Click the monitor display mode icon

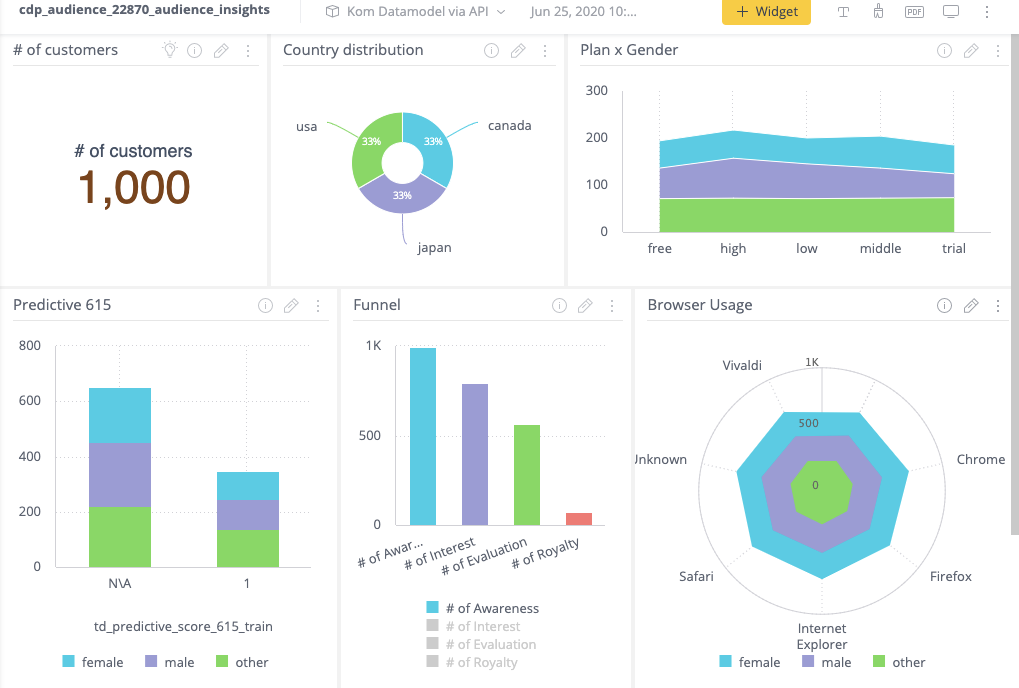coord(951,12)
